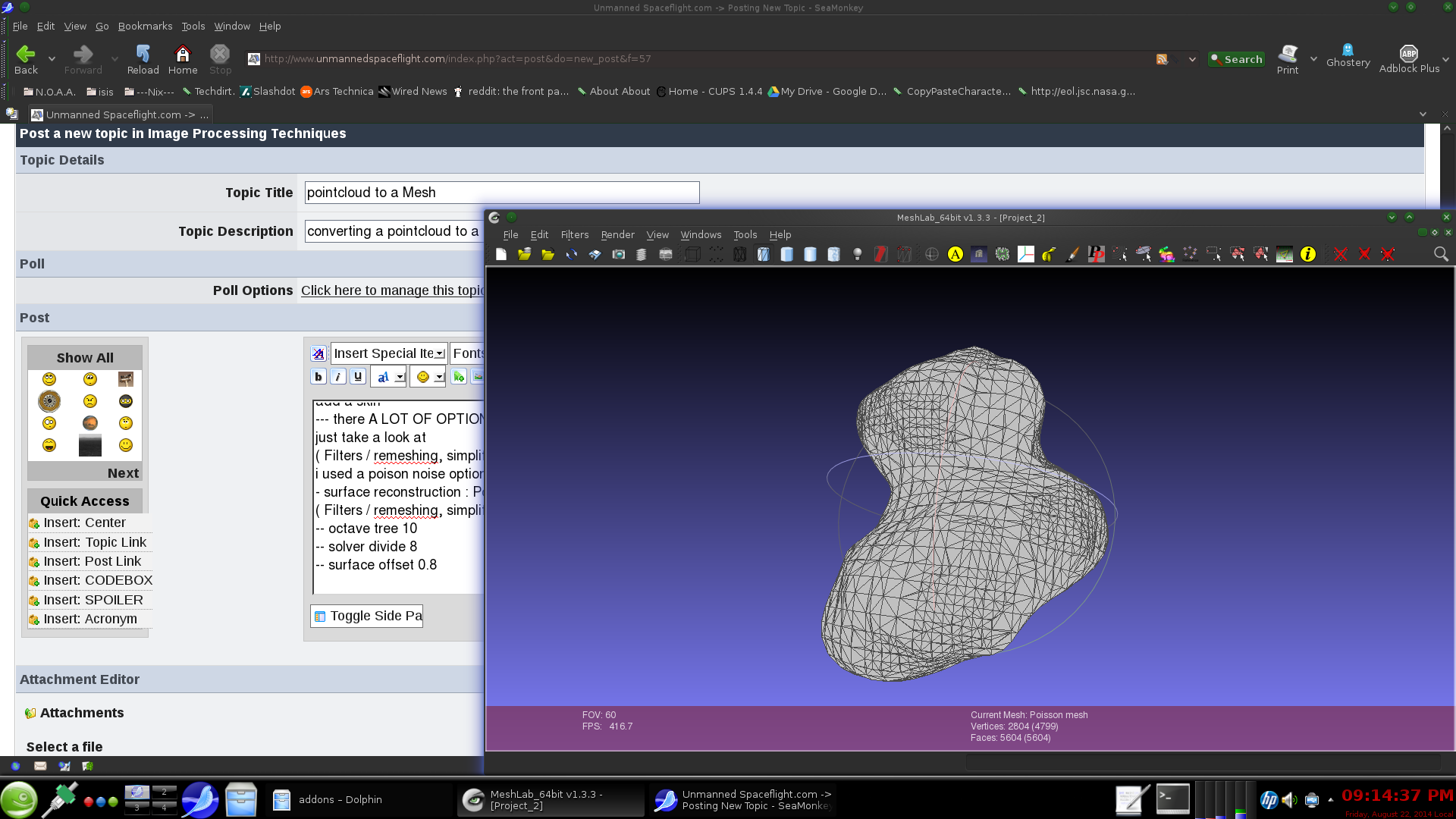
Task: Click Topic Title input field
Action: (502, 193)
